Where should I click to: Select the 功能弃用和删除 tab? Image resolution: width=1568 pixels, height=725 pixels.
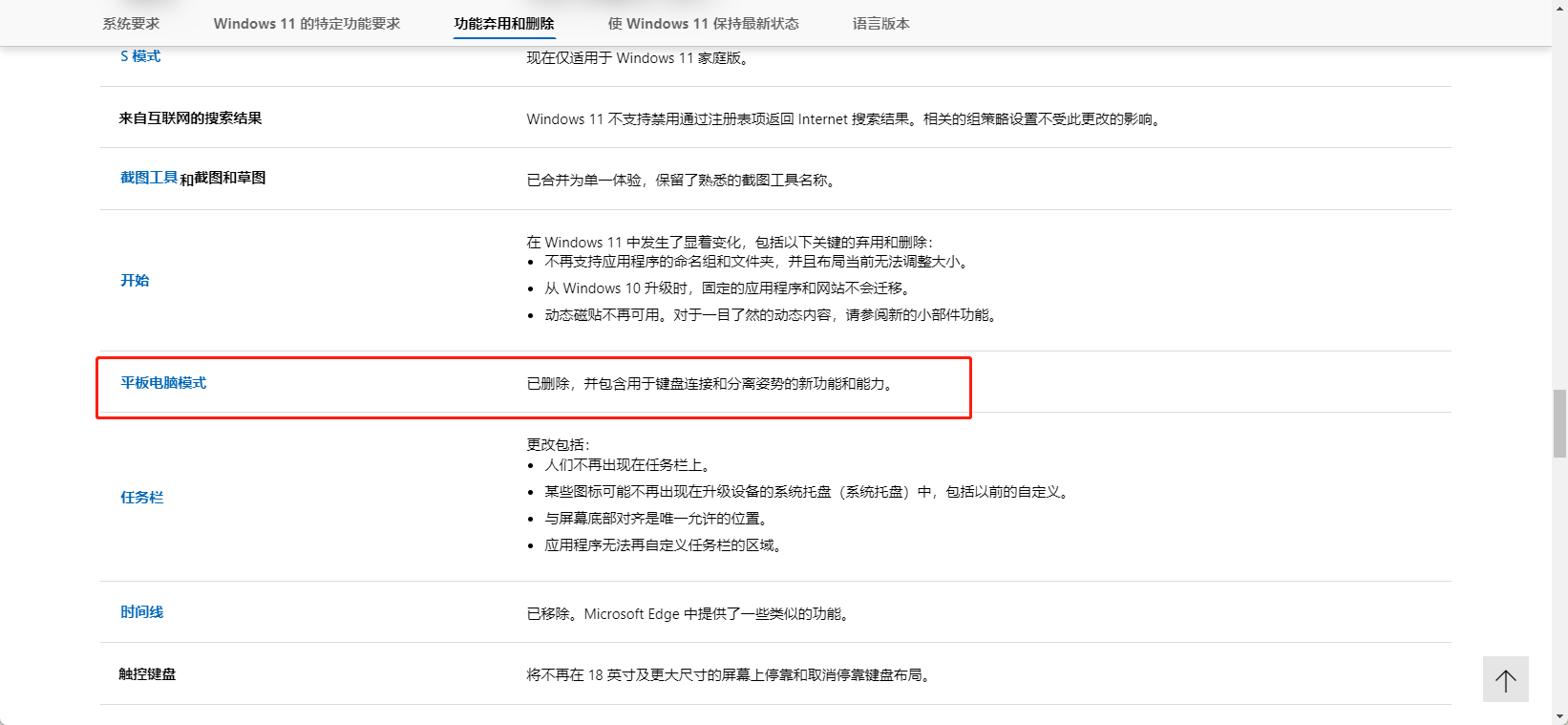(504, 24)
